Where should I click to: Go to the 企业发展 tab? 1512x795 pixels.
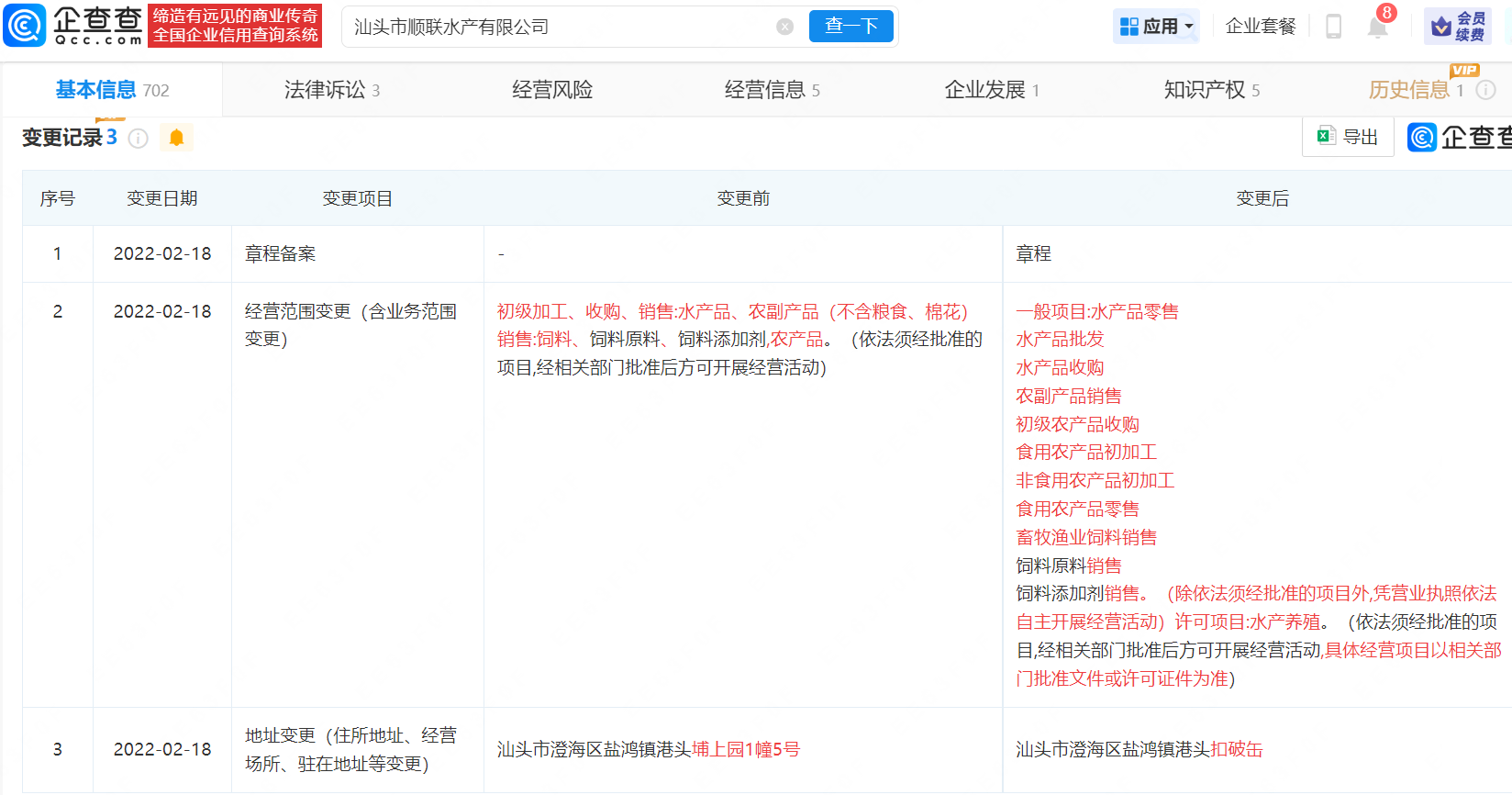tap(993, 90)
